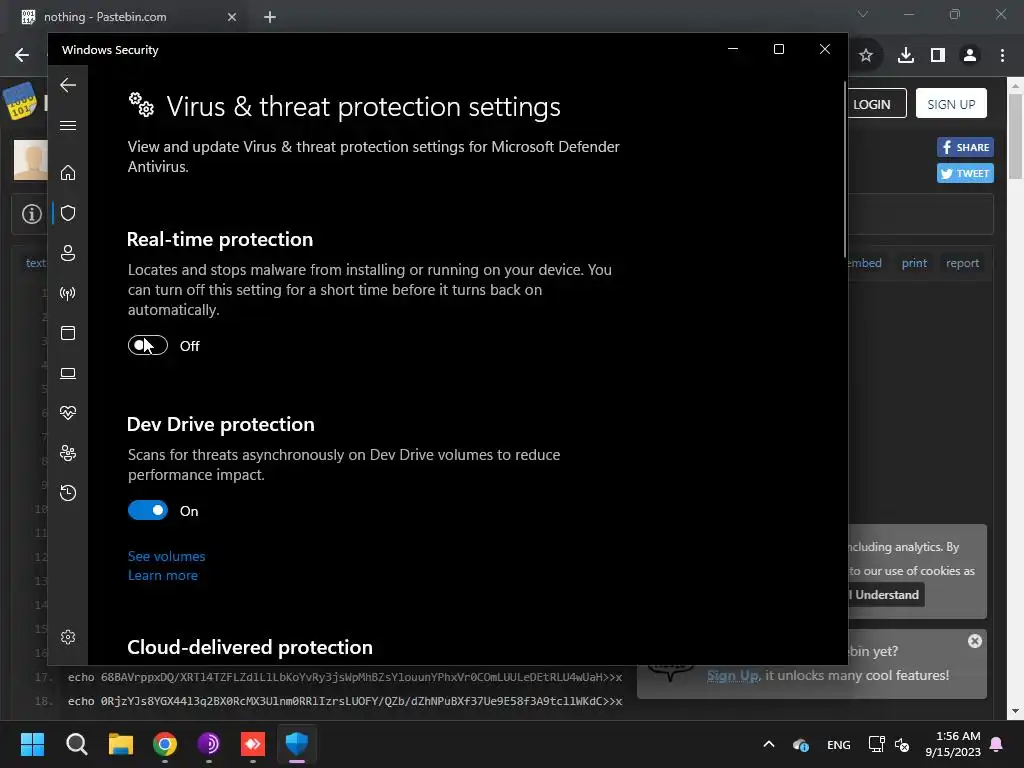Viewport: 1024px width, 768px height.
Task: Bookmark this page with star icon
Action: tap(866, 56)
